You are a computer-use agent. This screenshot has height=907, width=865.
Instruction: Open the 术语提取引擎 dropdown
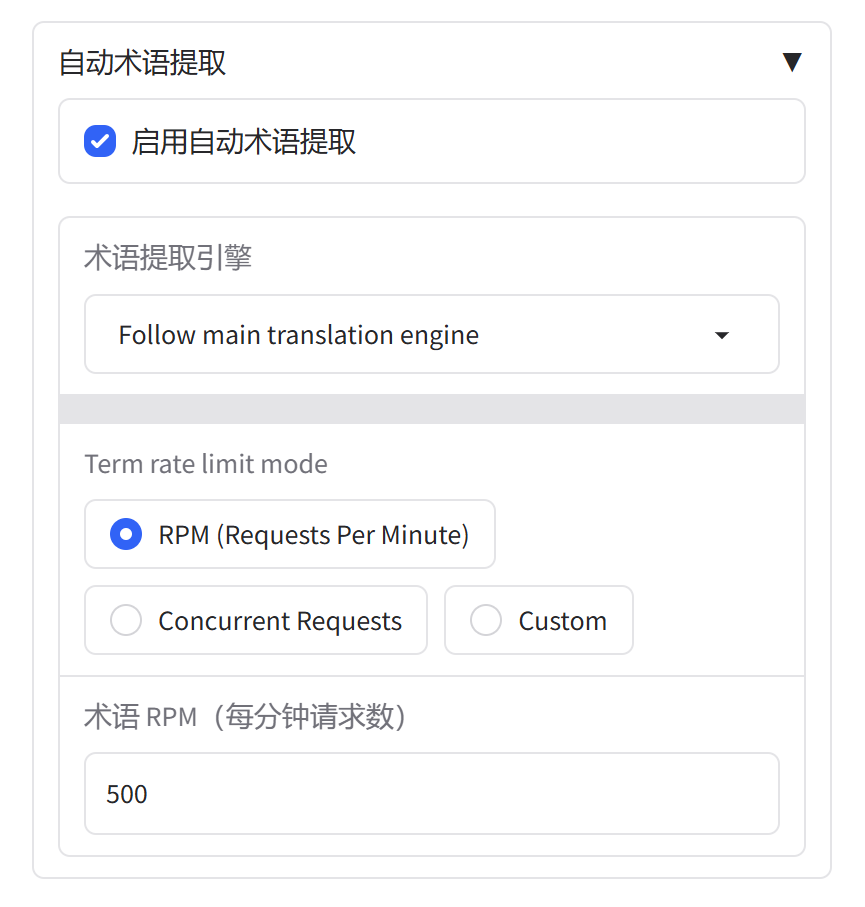tap(432, 335)
